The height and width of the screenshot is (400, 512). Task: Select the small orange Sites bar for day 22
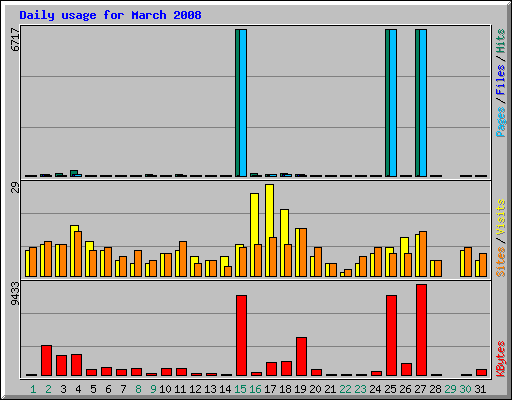348,273
